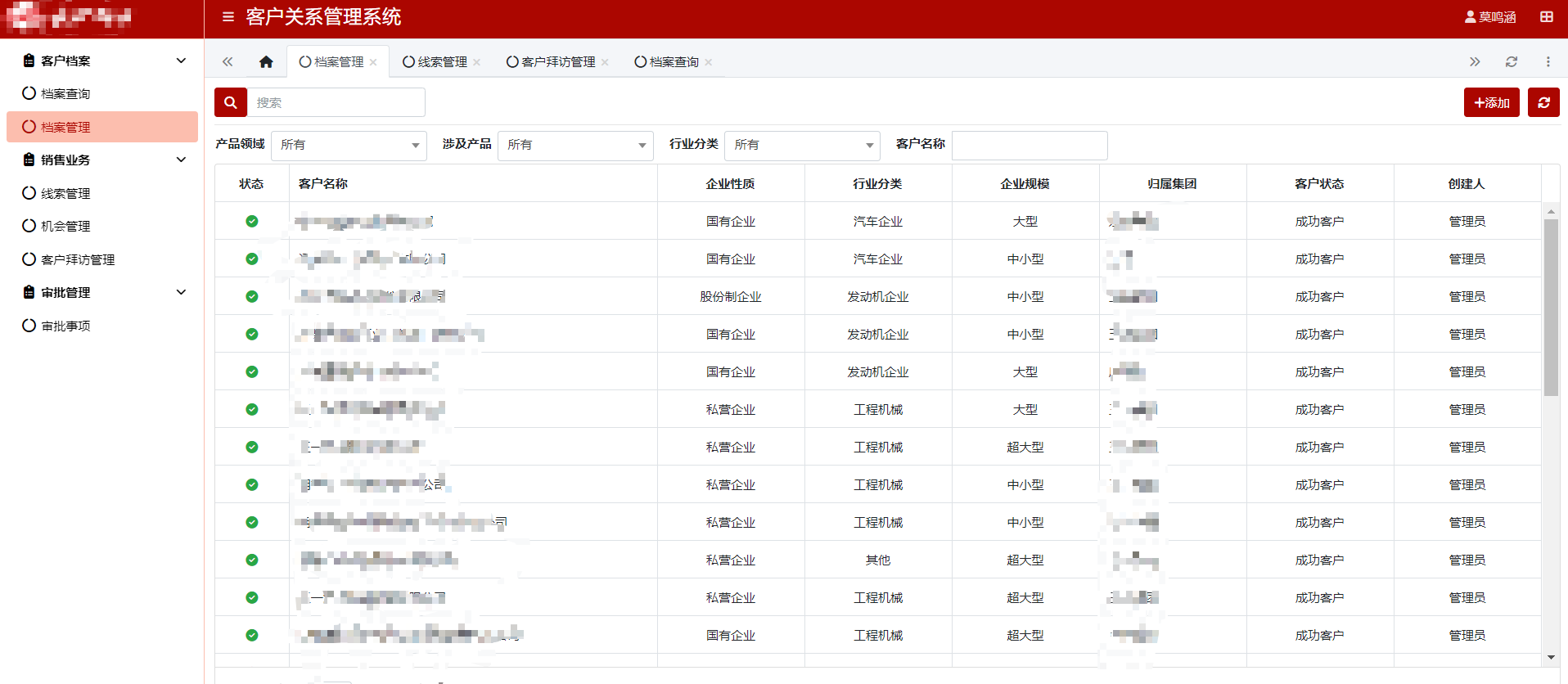Sort by the 状态 column header
Image resolution: width=1568 pixels, height=684 pixels.
click(251, 184)
